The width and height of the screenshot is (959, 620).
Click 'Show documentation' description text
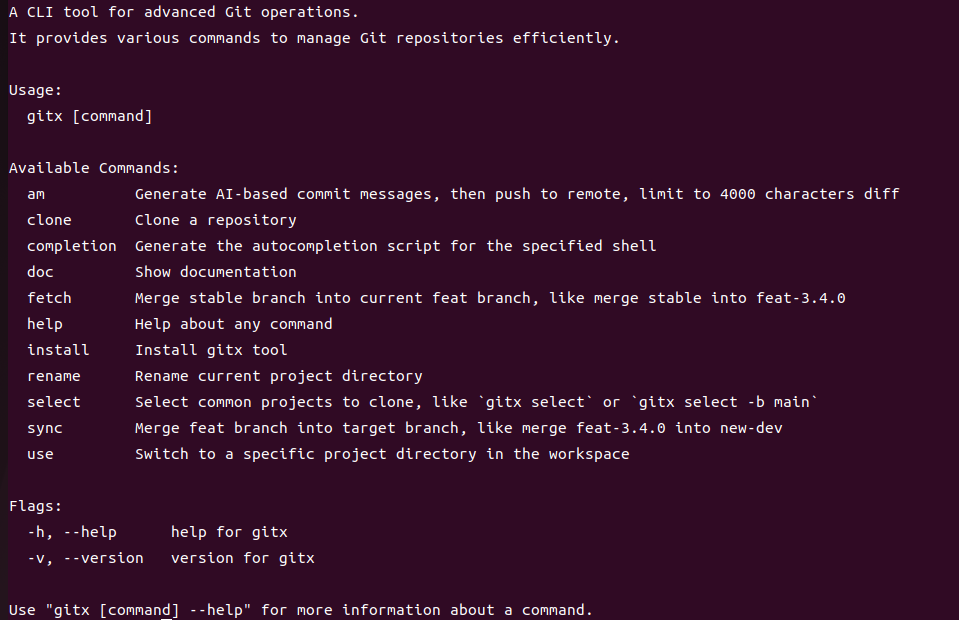click(x=216, y=272)
